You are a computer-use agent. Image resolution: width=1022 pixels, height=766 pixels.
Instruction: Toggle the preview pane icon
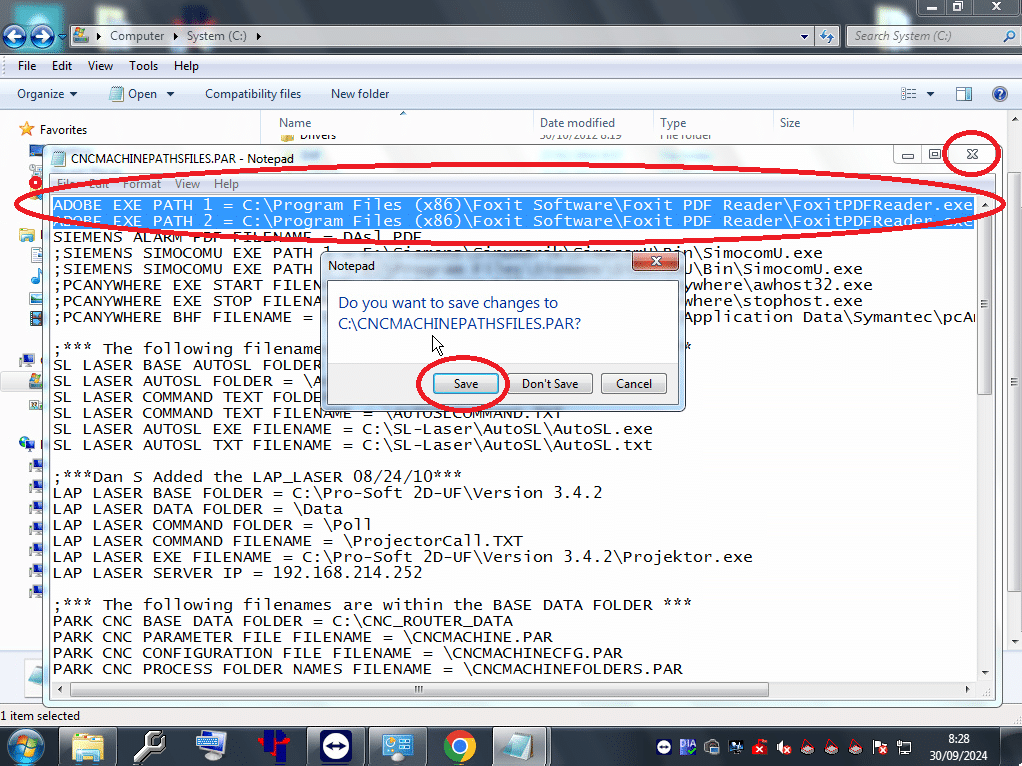click(x=964, y=94)
